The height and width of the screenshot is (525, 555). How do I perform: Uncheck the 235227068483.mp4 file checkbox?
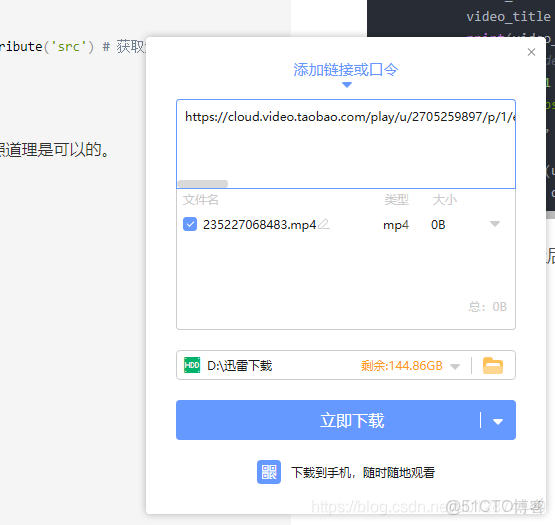click(x=190, y=224)
